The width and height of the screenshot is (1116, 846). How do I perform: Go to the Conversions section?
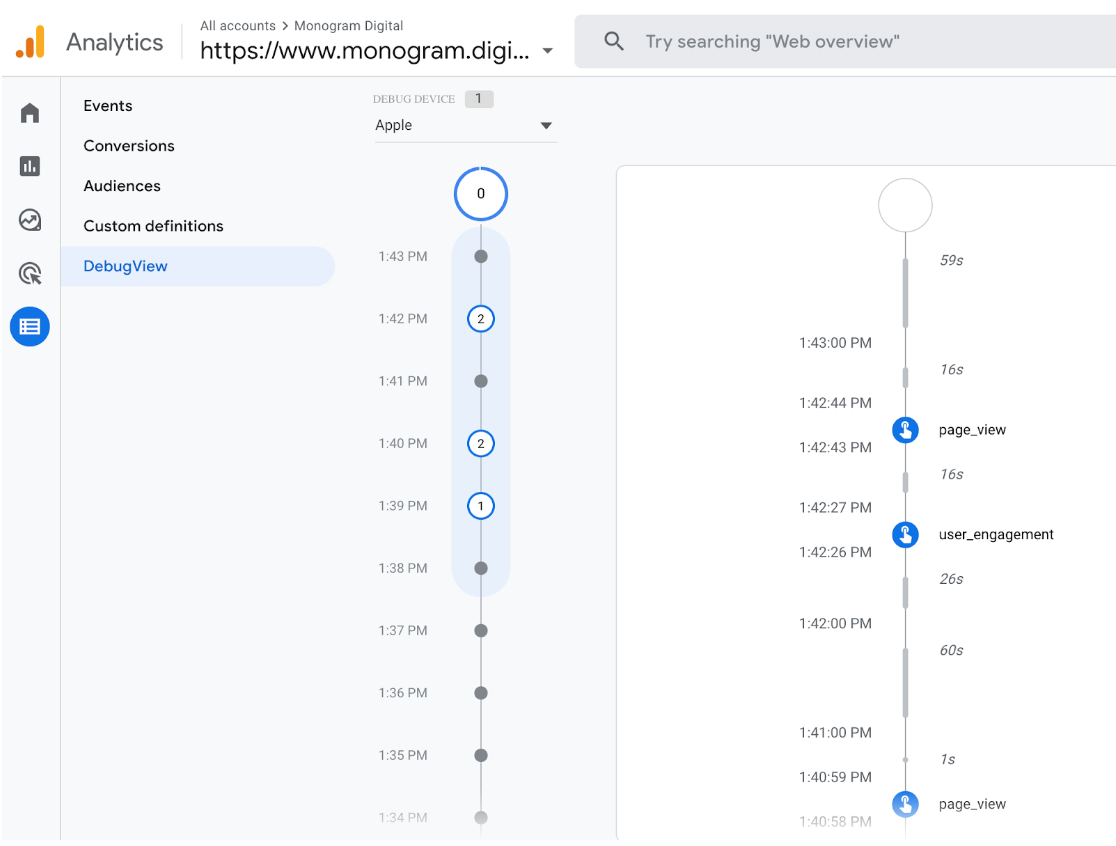(x=129, y=146)
